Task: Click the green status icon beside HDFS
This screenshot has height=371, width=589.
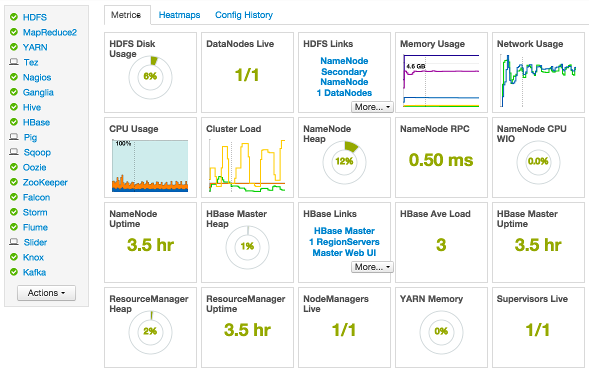Action: coord(14,17)
